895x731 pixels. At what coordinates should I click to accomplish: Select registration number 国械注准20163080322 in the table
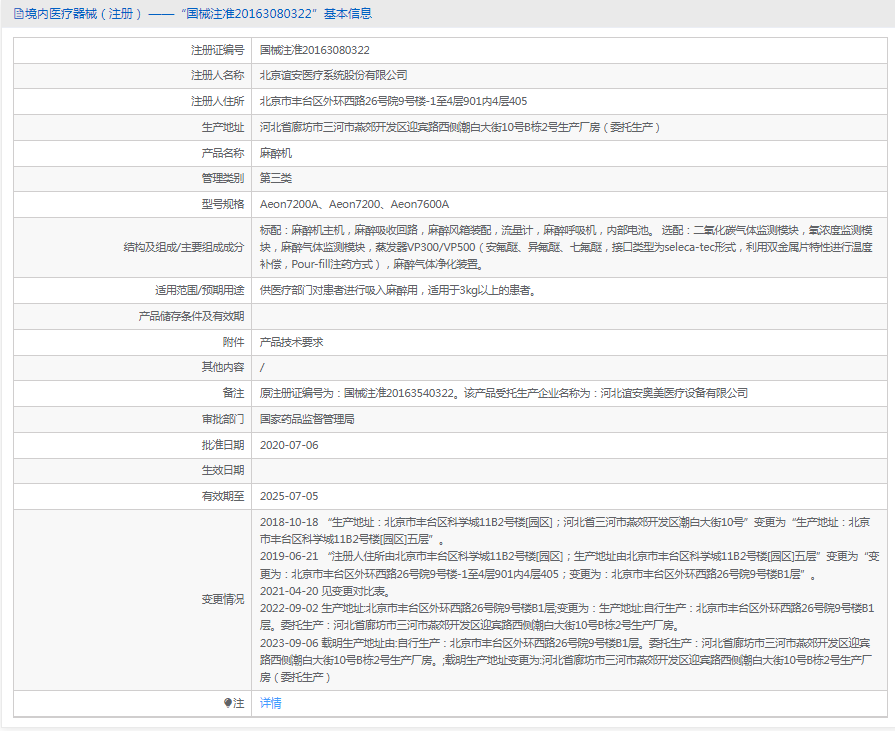point(315,50)
